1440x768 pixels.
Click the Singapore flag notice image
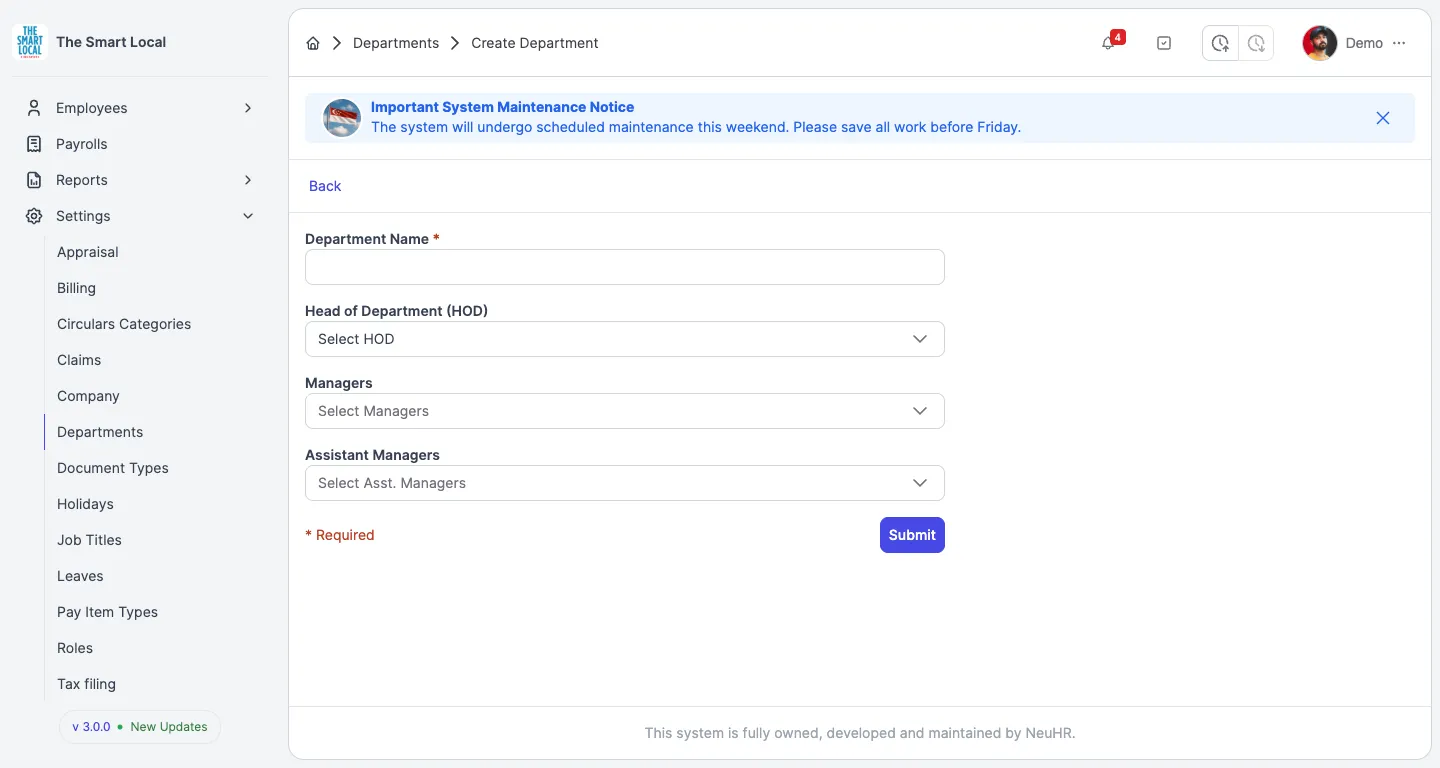(x=342, y=118)
